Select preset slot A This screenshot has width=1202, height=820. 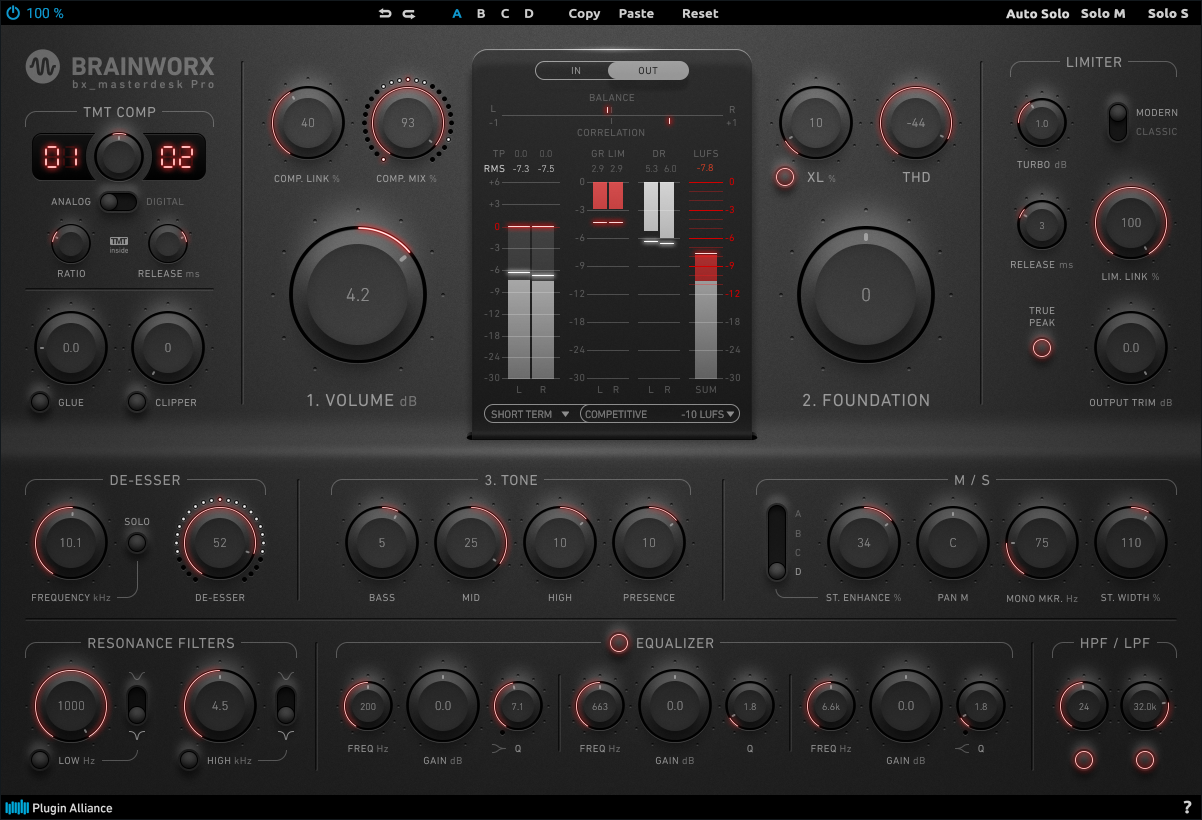[x=457, y=14]
